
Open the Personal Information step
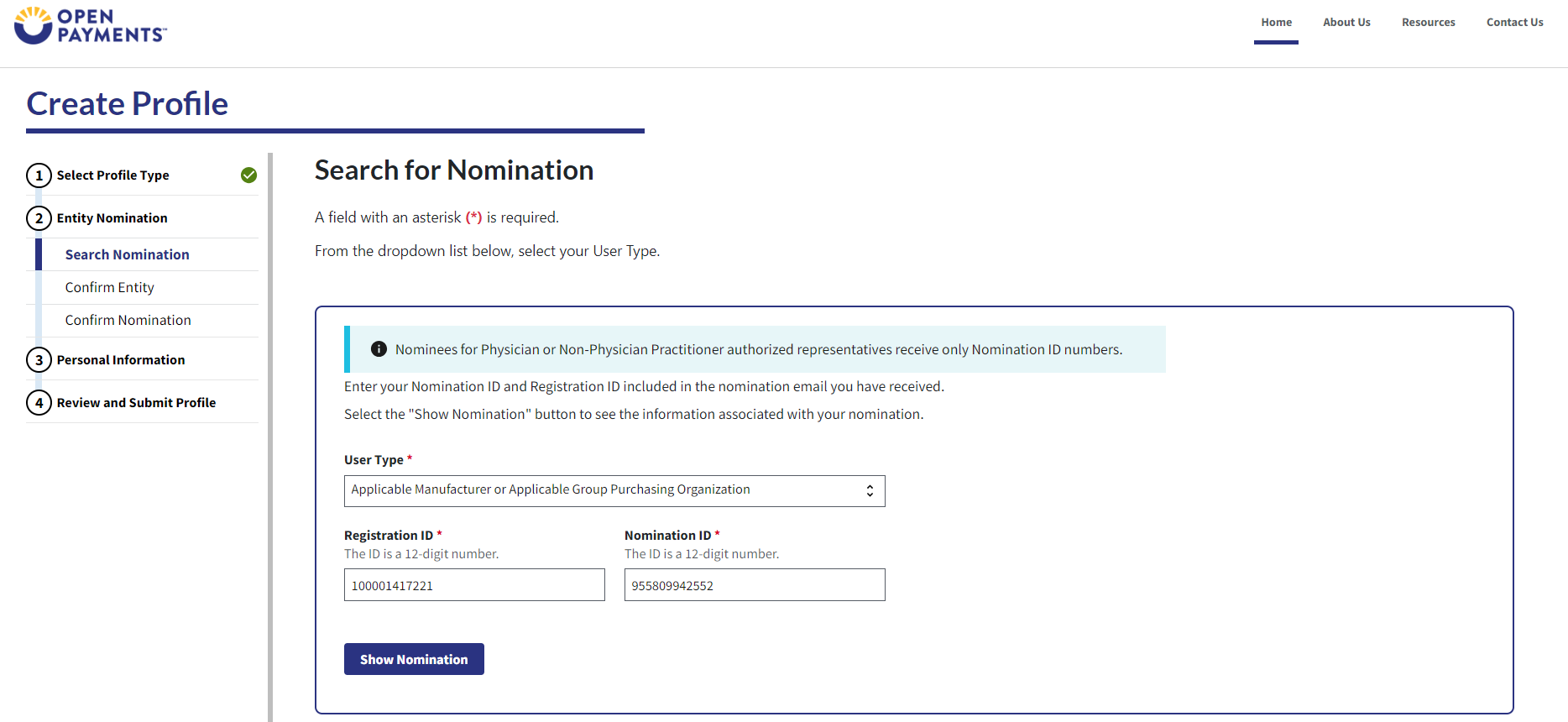click(121, 360)
